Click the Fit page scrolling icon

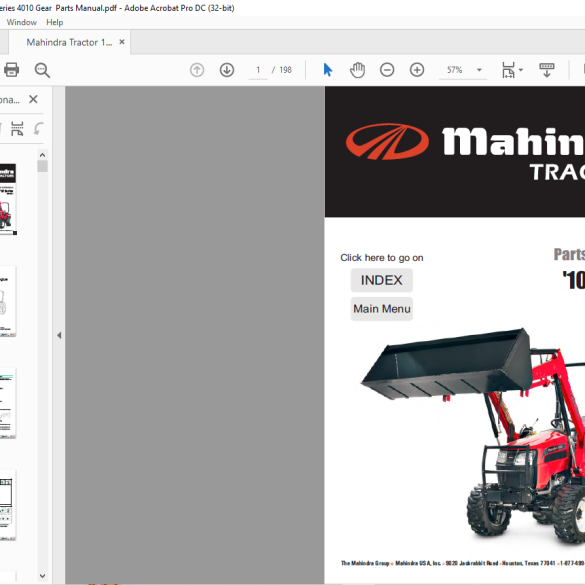(x=508, y=70)
